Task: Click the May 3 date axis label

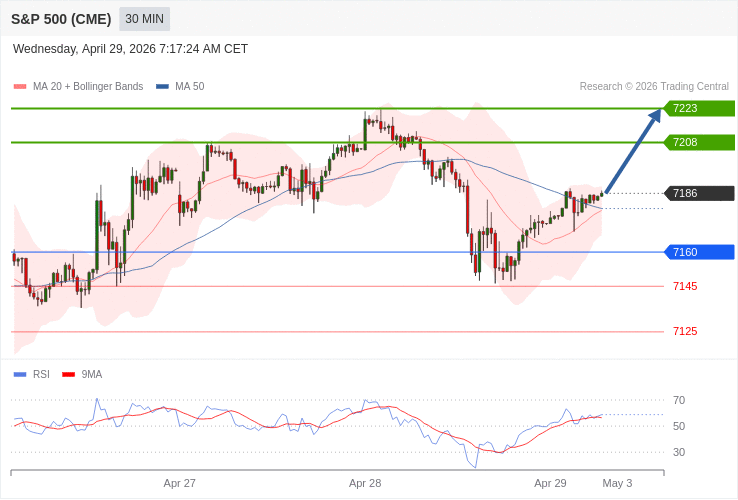Action: click(617, 483)
